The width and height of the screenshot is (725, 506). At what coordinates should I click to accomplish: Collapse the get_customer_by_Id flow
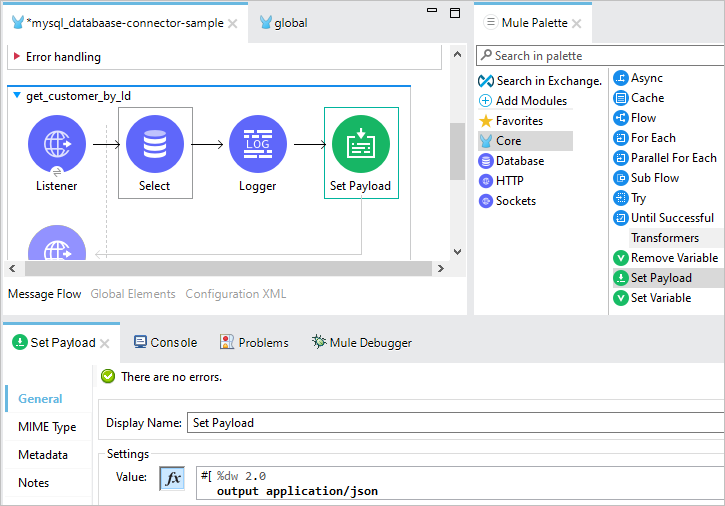(17, 95)
